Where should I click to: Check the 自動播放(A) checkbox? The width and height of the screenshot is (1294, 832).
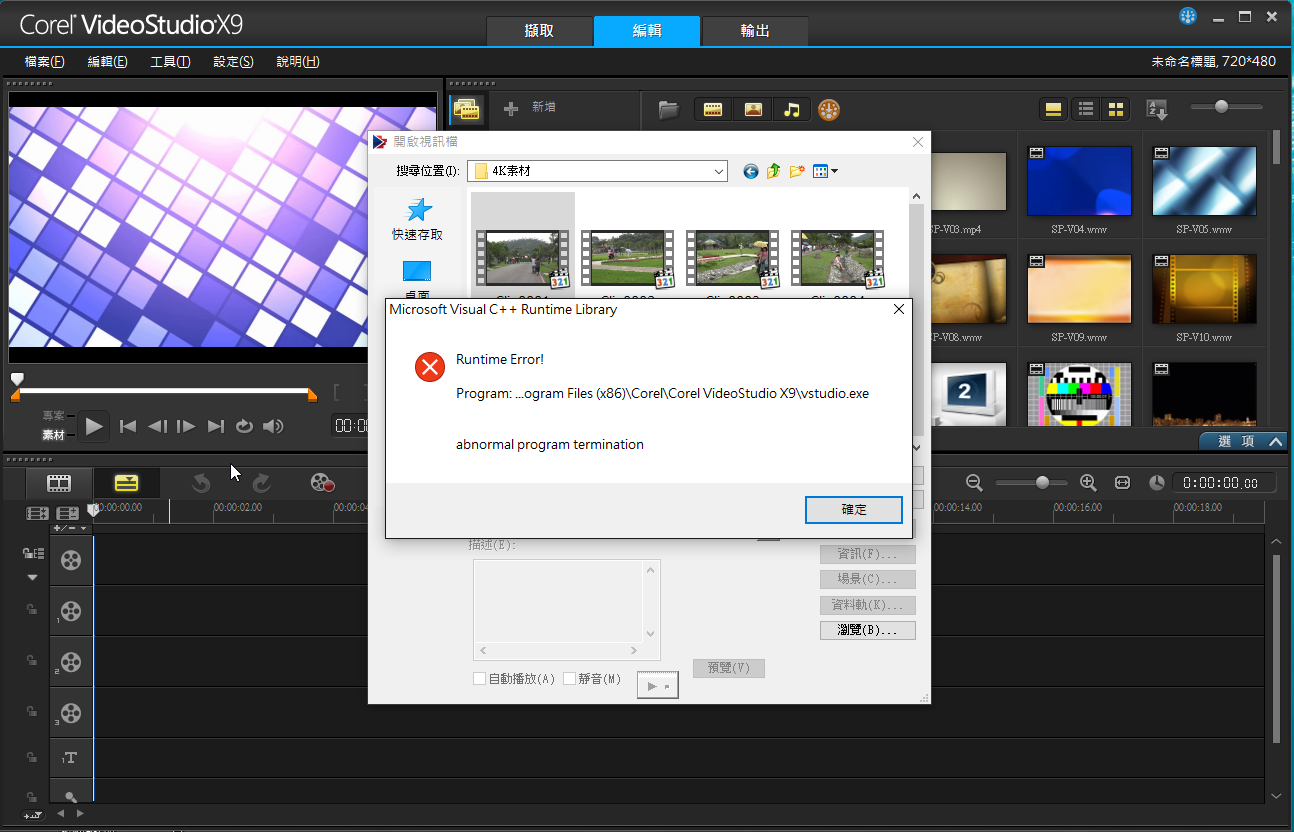point(480,679)
